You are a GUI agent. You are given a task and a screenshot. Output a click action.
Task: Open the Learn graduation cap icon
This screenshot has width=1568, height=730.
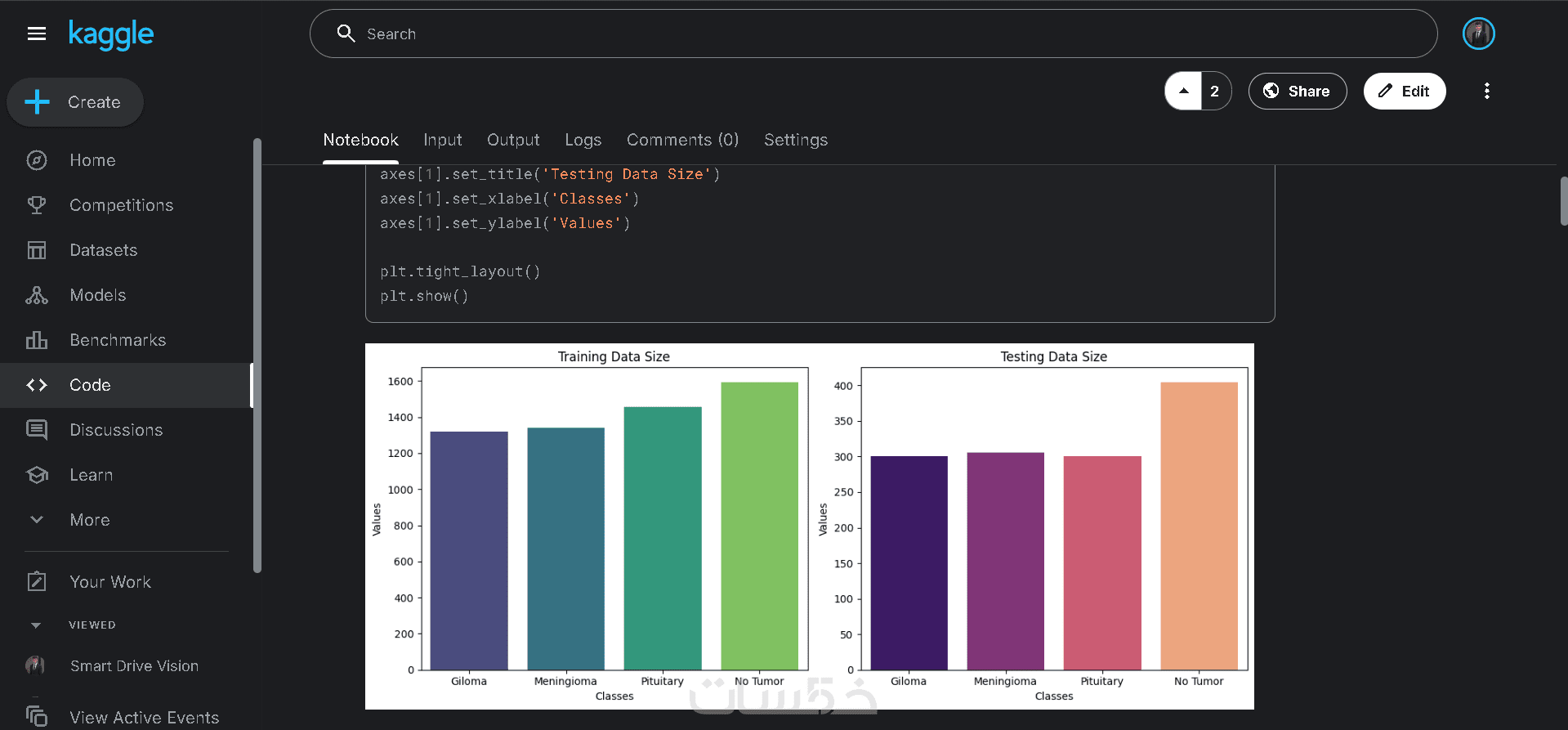pos(37,475)
